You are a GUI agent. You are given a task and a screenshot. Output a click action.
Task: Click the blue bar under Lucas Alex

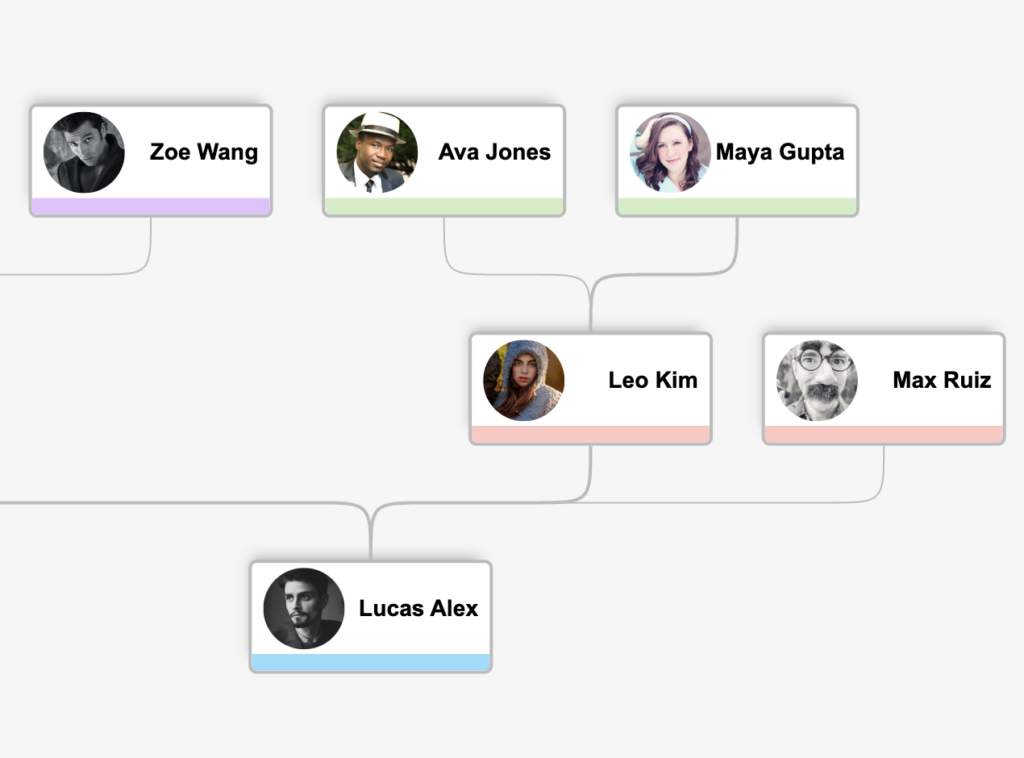pos(371,663)
